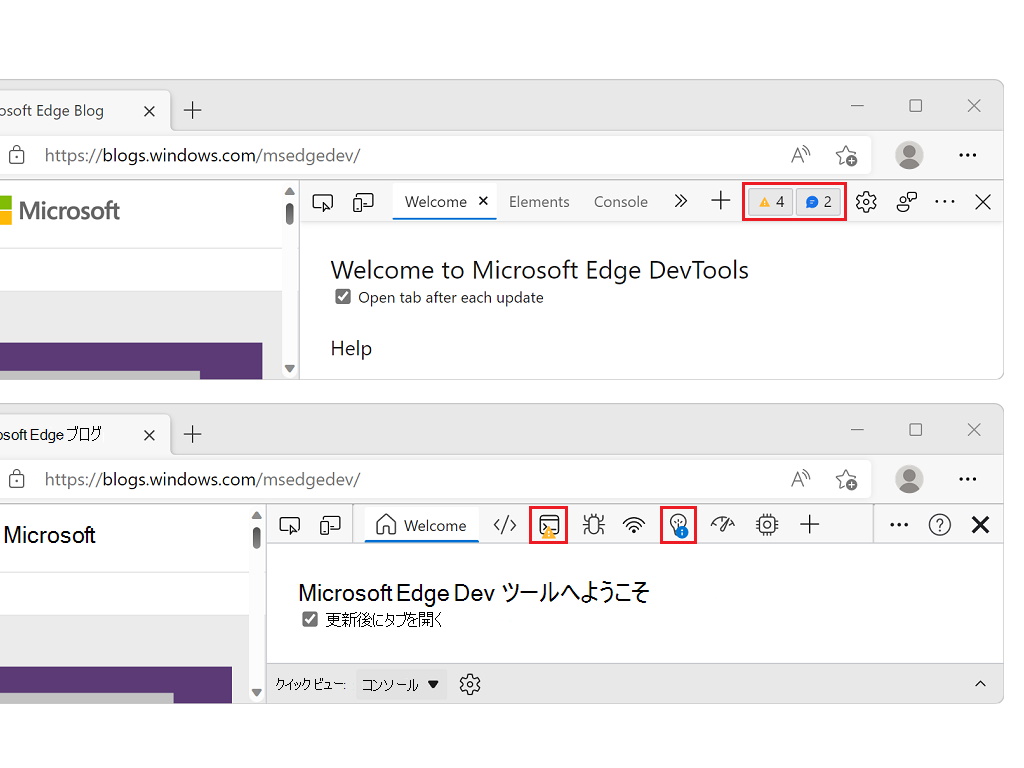
Task: Open the コンソール quick view dropdown
Action: 401,684
